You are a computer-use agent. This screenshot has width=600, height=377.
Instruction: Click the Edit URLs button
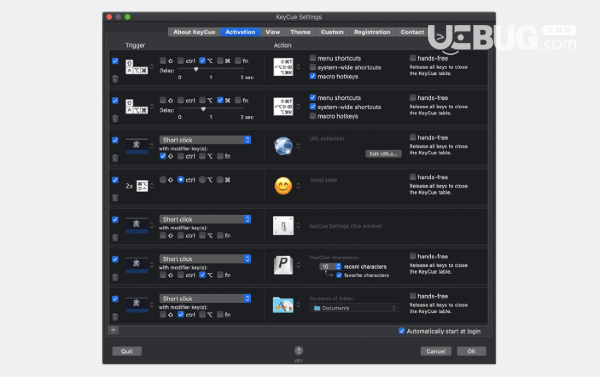tap(383, 154)
